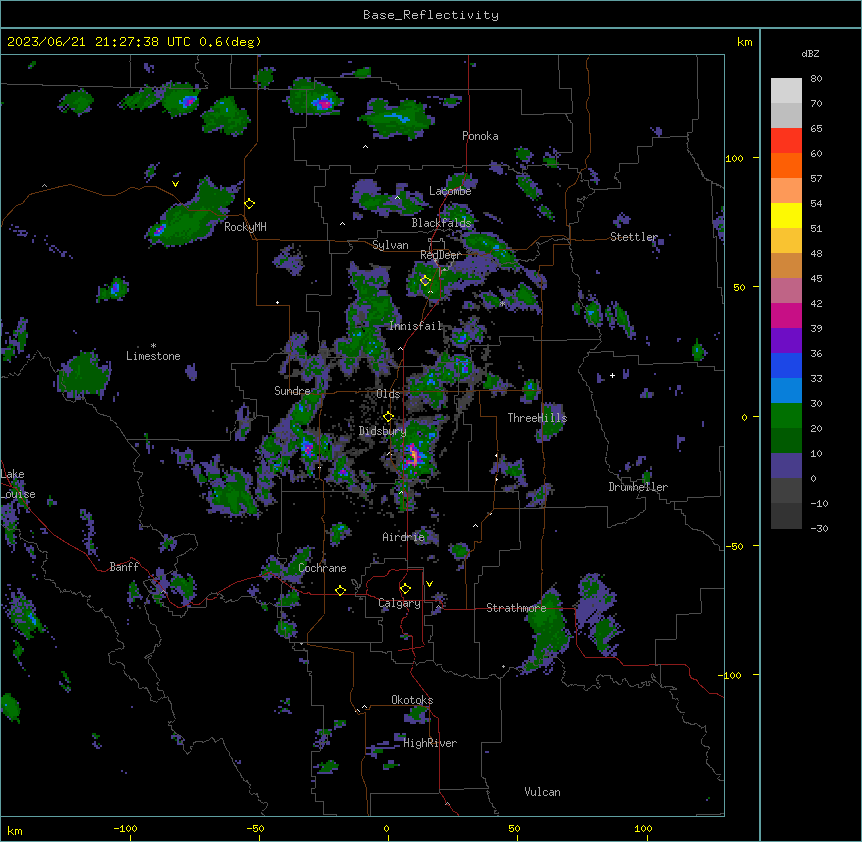Click the Drumheller label
862x842 pixels.
coord(638,487)
